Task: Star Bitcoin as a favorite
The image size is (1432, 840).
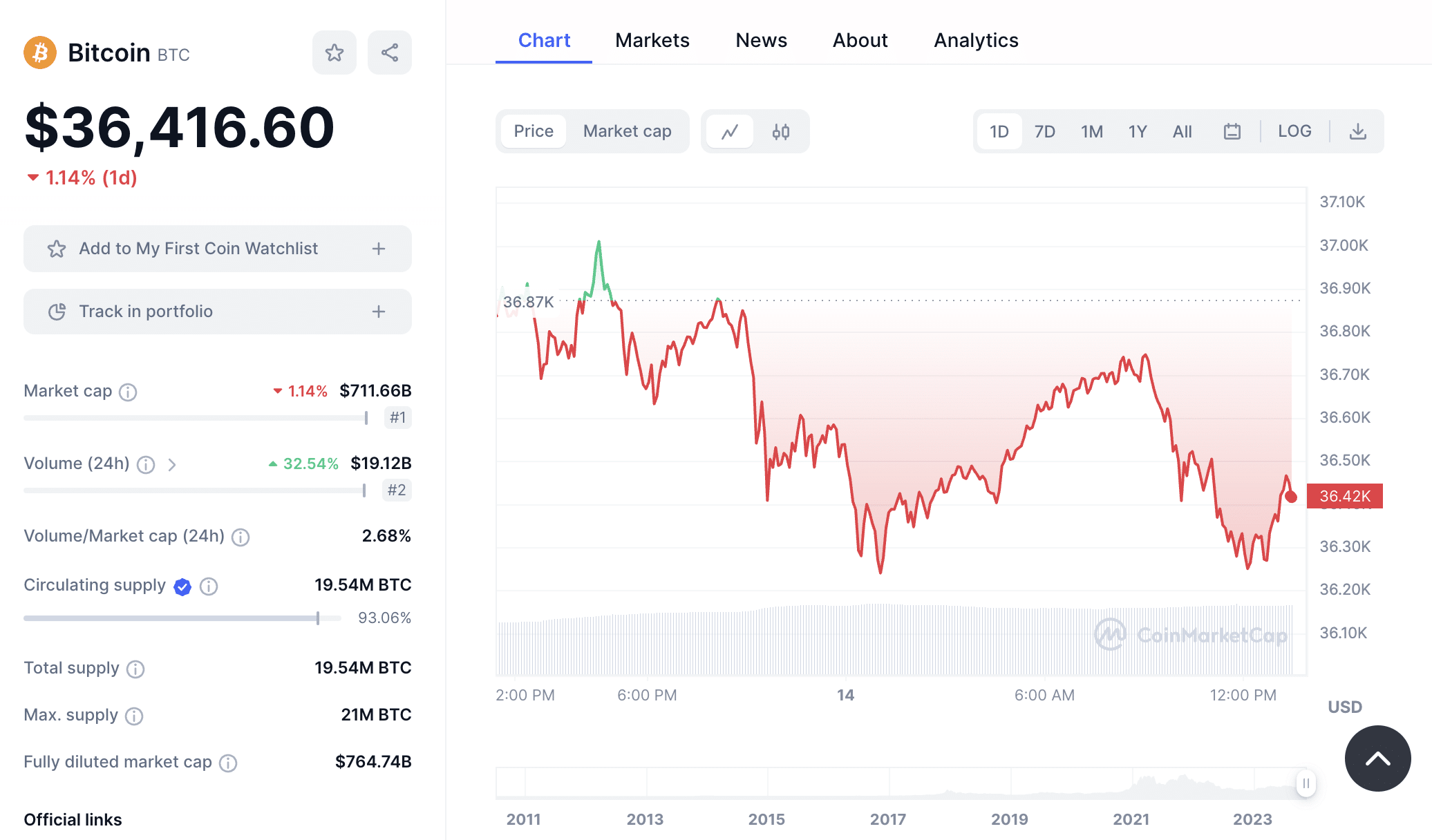Action: [335, 52]
